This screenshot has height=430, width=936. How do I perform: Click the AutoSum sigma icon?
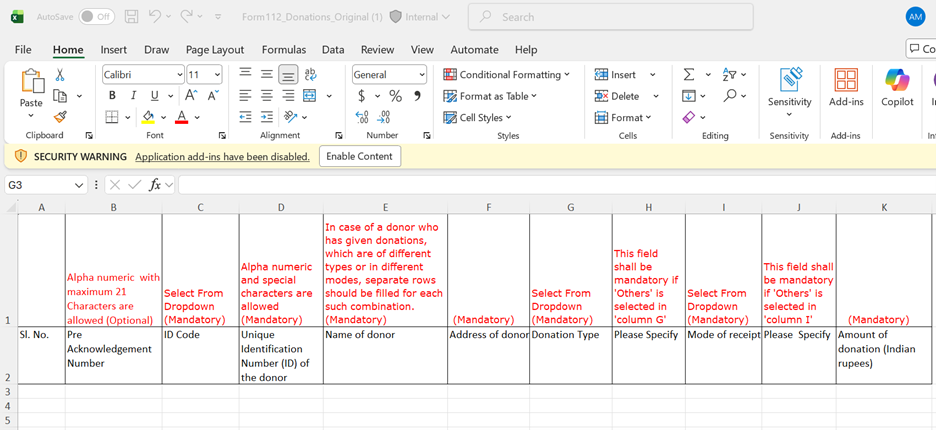[689, 75]
